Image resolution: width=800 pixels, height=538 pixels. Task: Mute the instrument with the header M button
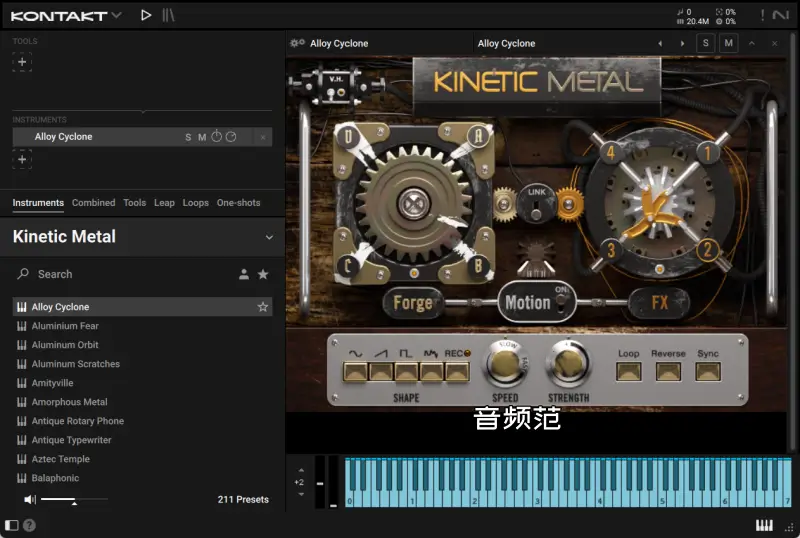coord(729,43)
